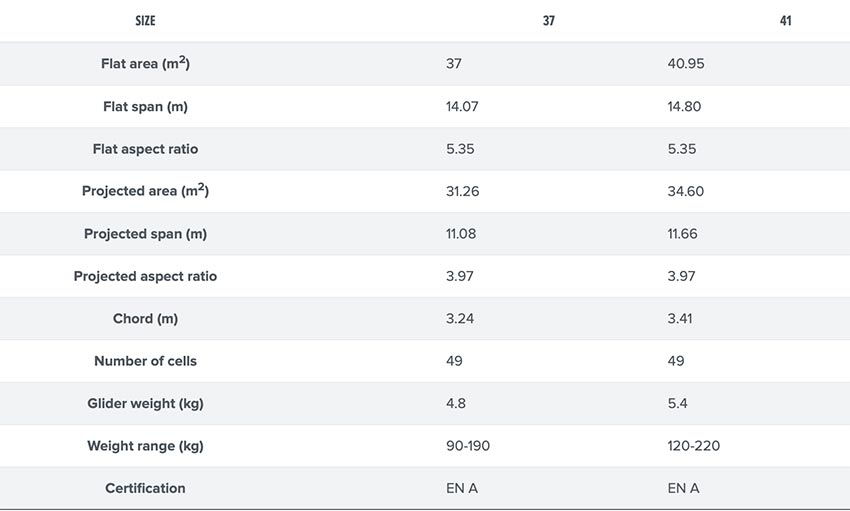
Task: Select projected area value 34.60
Action: coord(685,191)
